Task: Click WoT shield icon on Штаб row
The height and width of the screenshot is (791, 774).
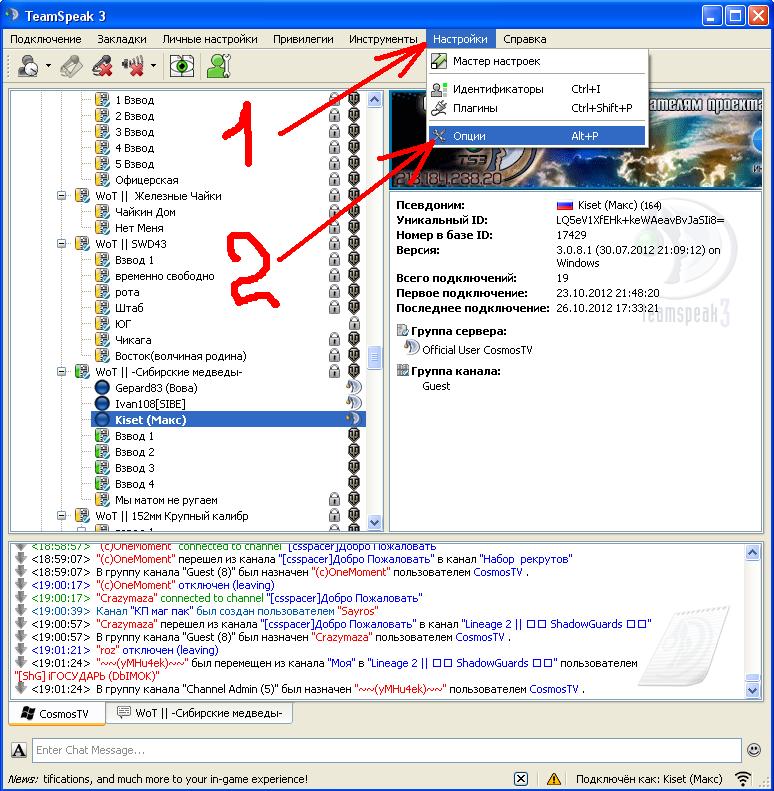Action: click(354, 307)
